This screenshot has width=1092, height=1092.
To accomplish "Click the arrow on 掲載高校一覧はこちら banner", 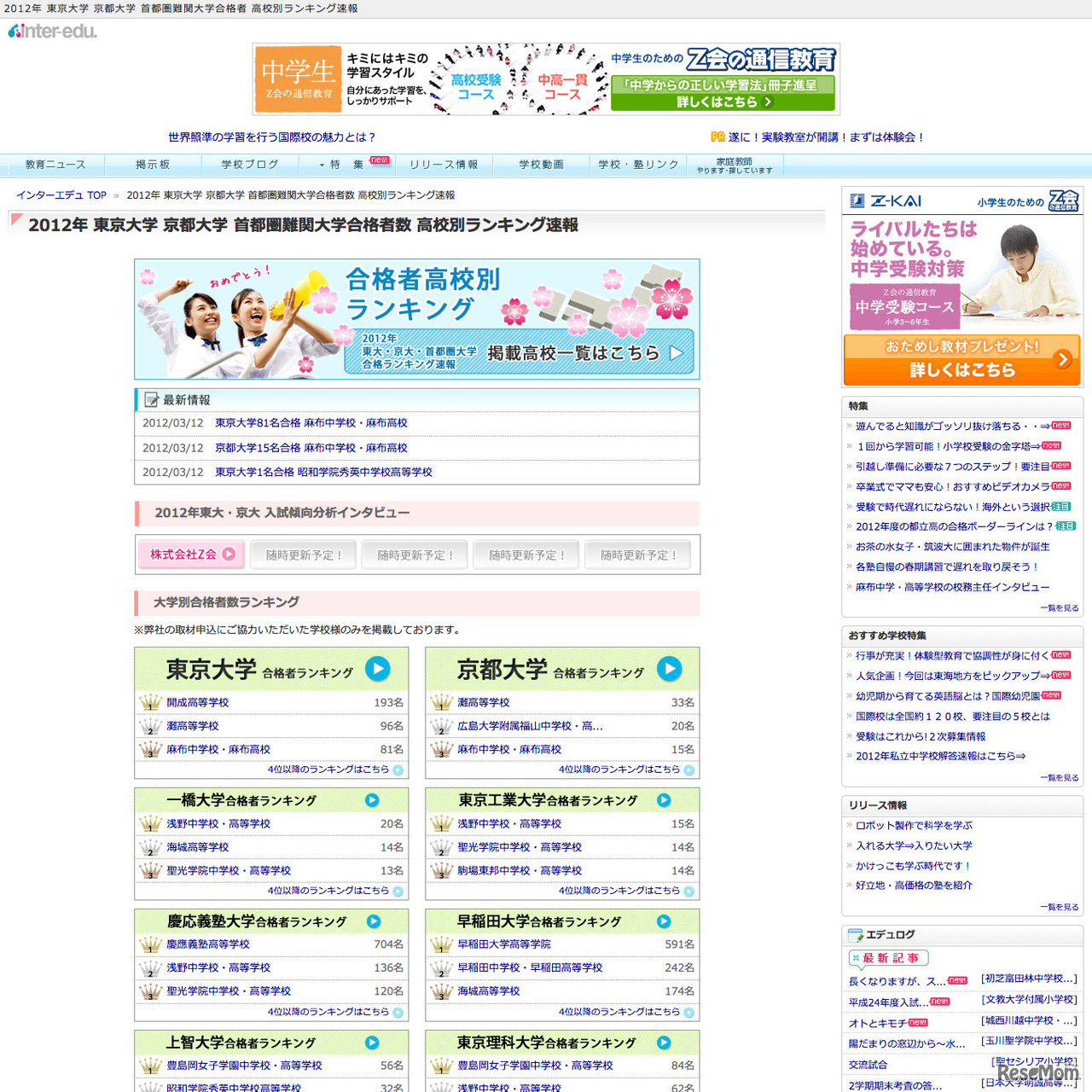I will (x=677, y=353).
